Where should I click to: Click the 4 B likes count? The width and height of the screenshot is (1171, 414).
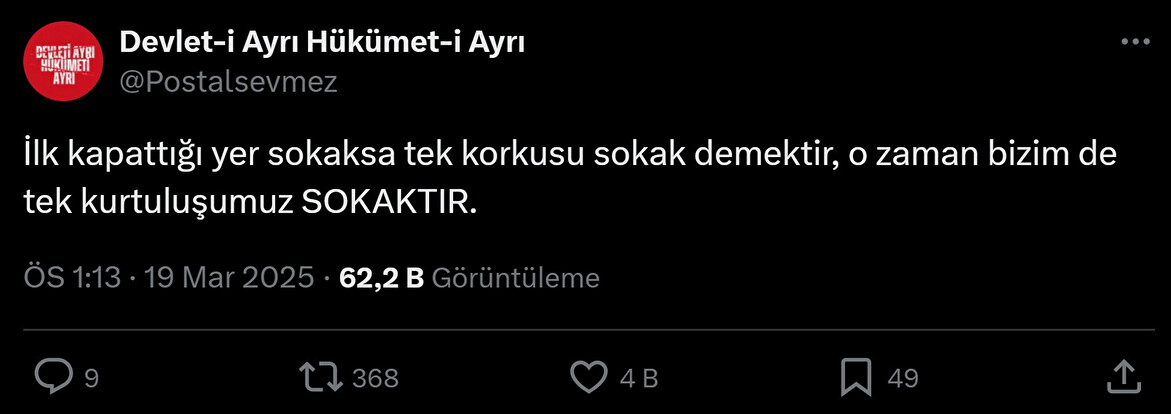(639, 378)
